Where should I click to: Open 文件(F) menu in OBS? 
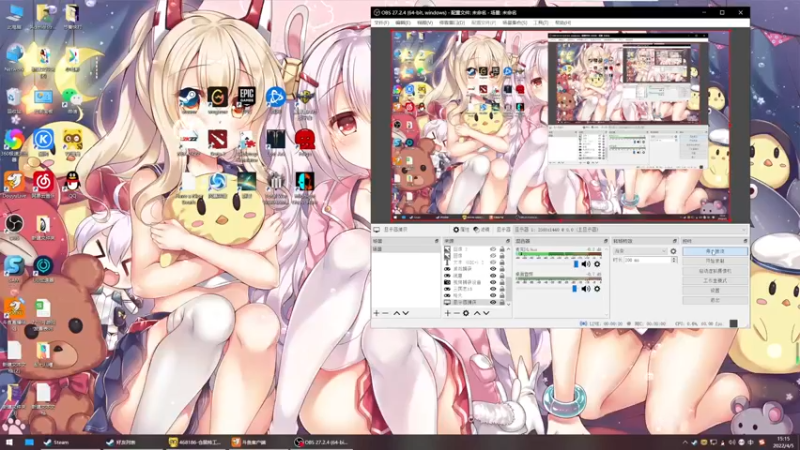(x=382, y=23)
